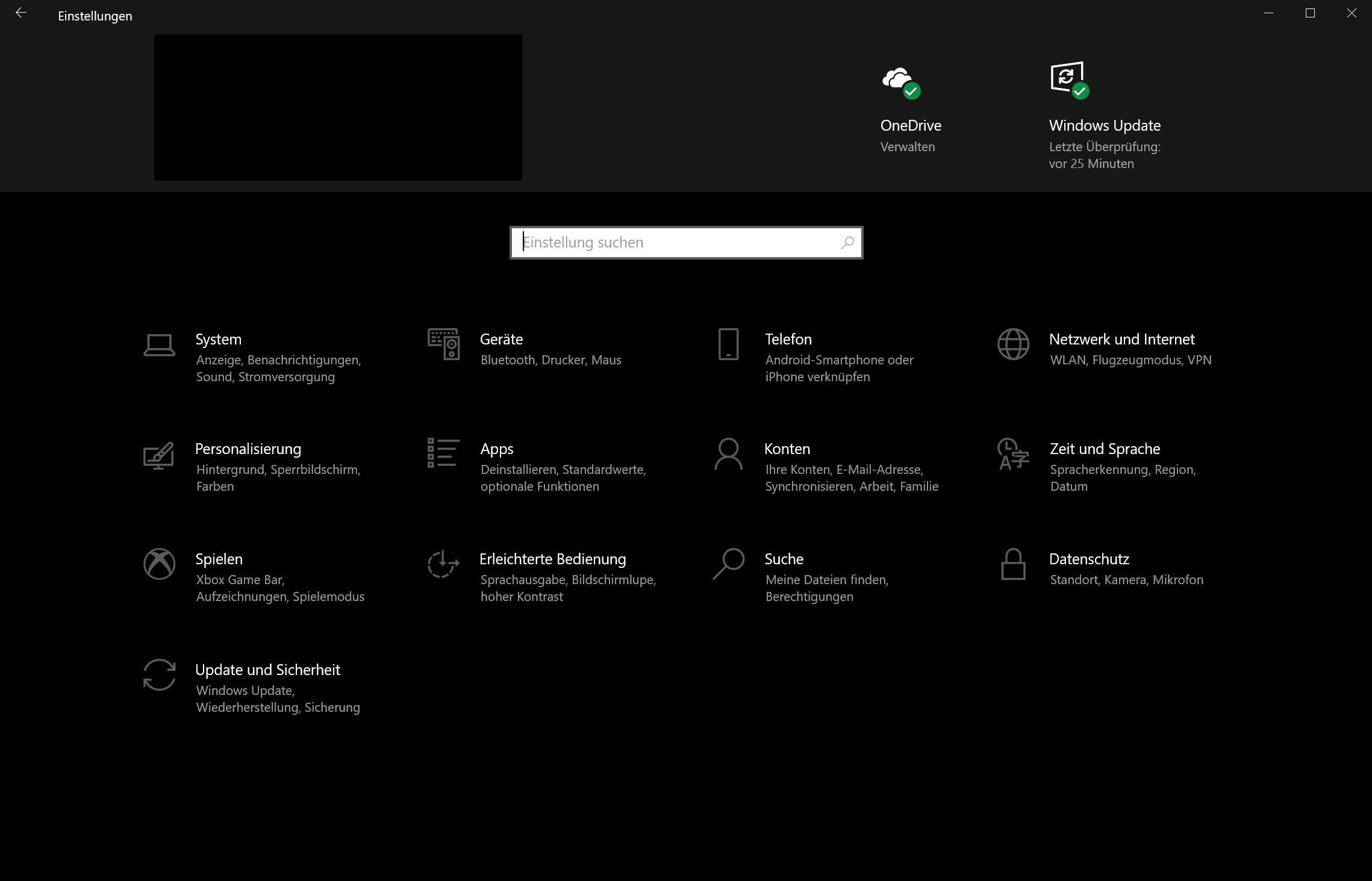Open the System settings category
This screenshot has height=881, width=1372.
point(218,340)
